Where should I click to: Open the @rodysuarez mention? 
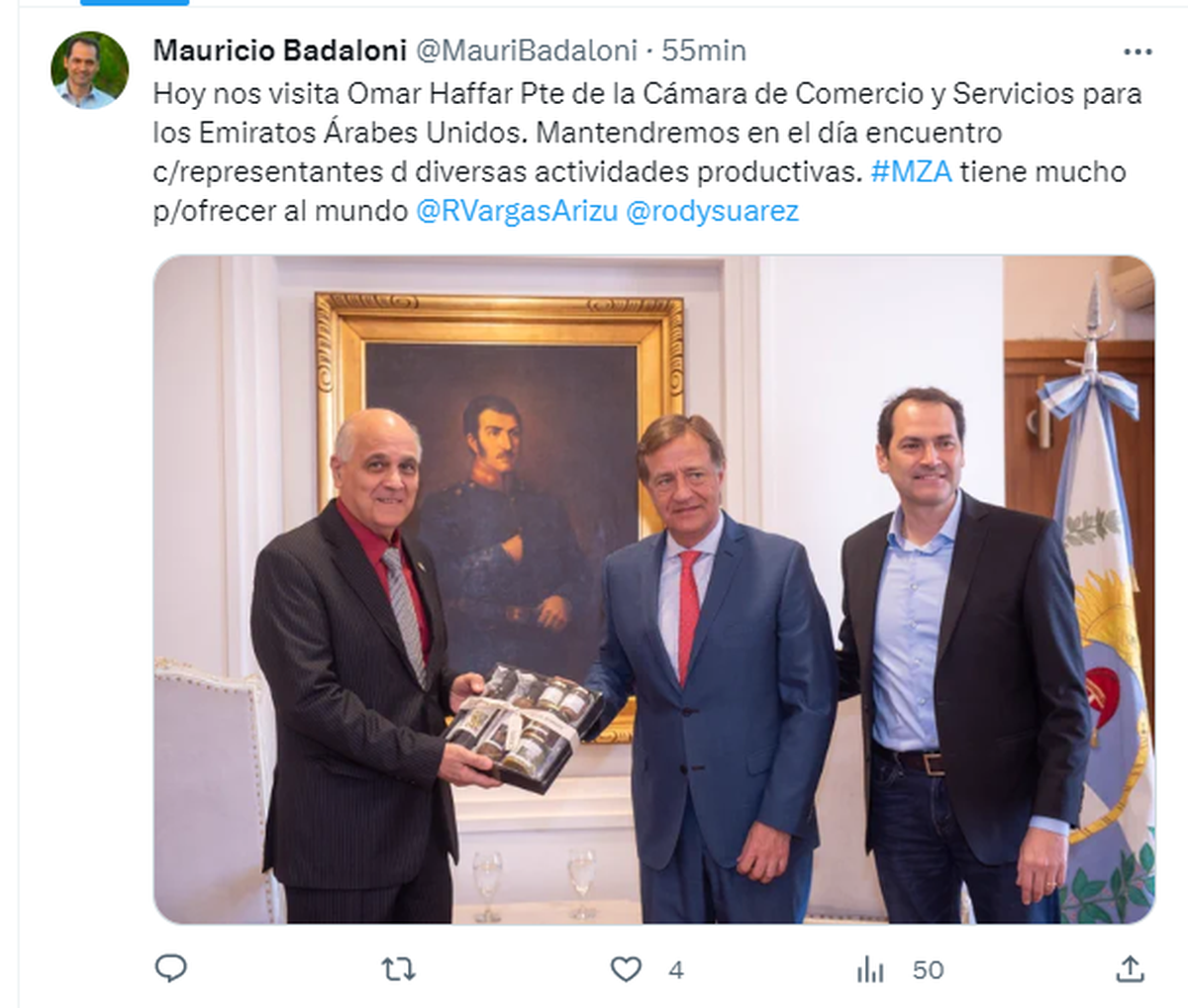pos(712,211)
